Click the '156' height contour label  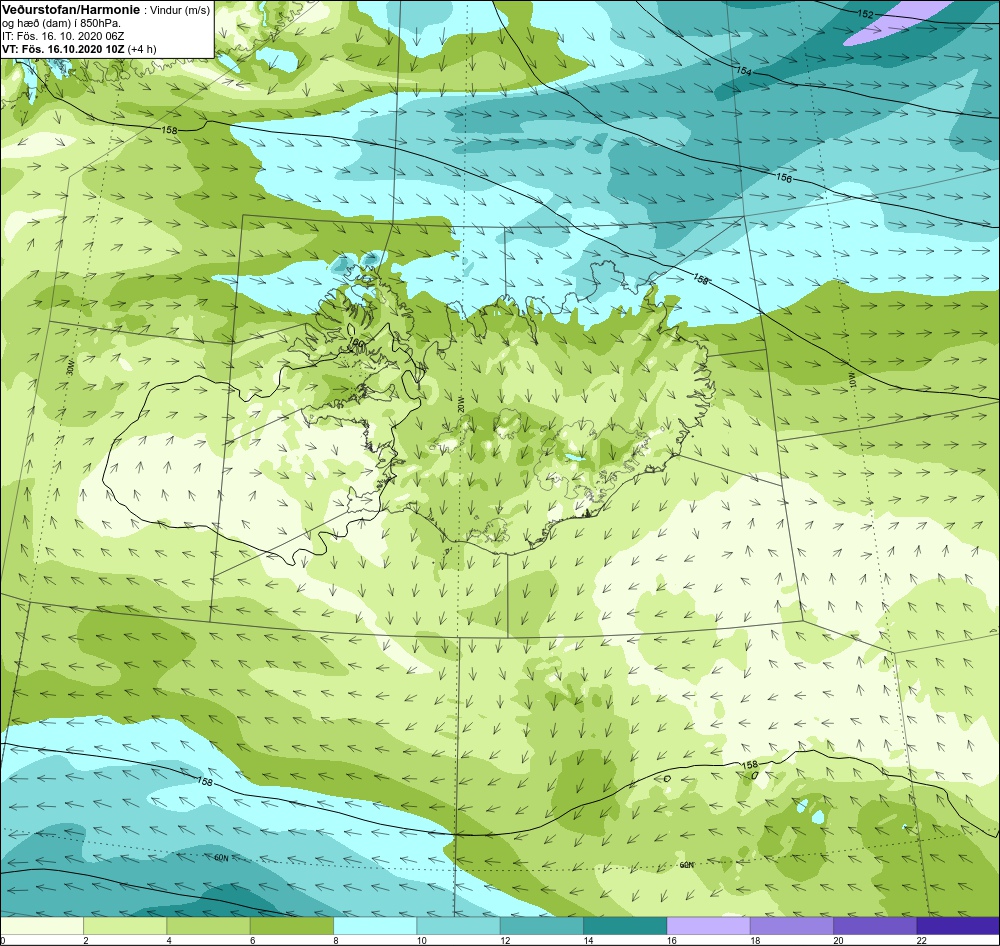coord(784,178)
